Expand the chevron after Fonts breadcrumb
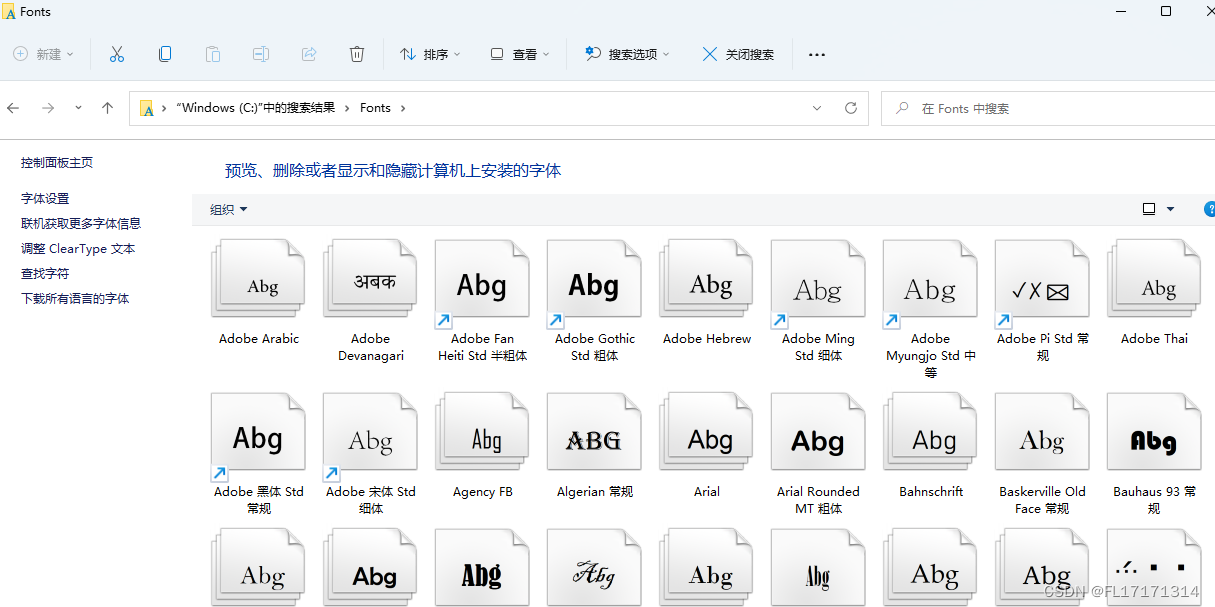Screen dimensions: 1215x607 tap(403, 108)
